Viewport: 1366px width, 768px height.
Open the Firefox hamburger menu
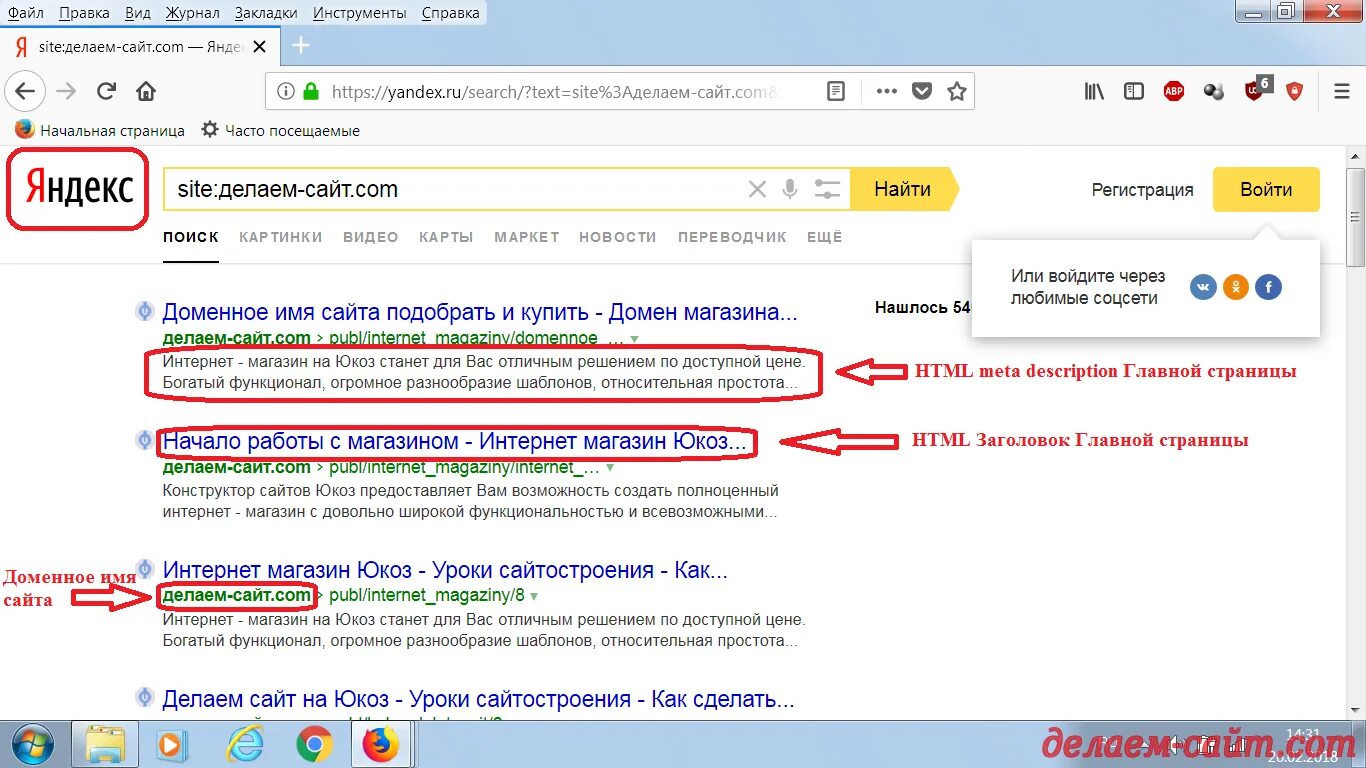click(x=1342, y=92)
